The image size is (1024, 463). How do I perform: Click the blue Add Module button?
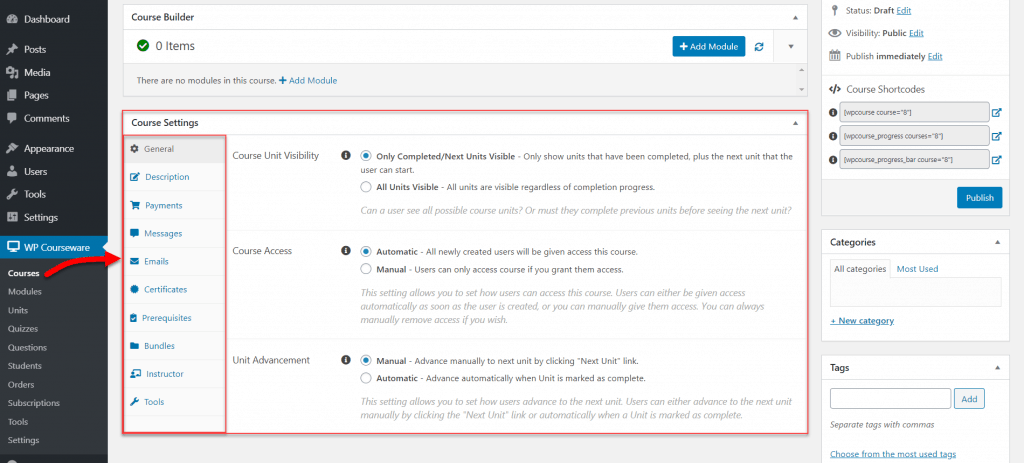(708, 46)
